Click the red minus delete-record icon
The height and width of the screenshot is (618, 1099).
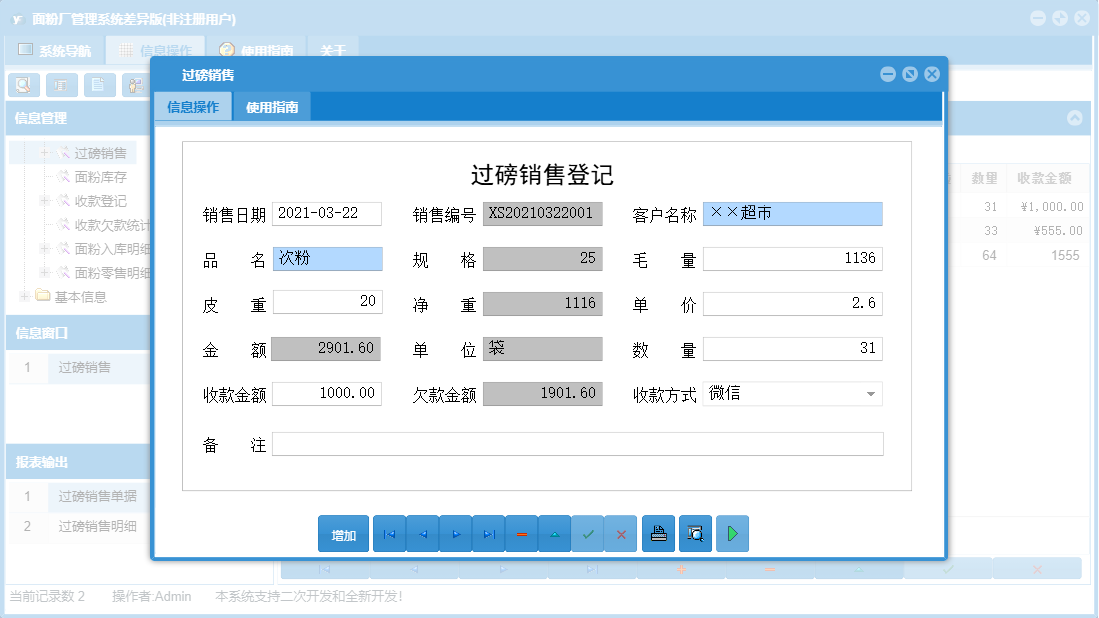pyautogui.click(x=521, y=533)
